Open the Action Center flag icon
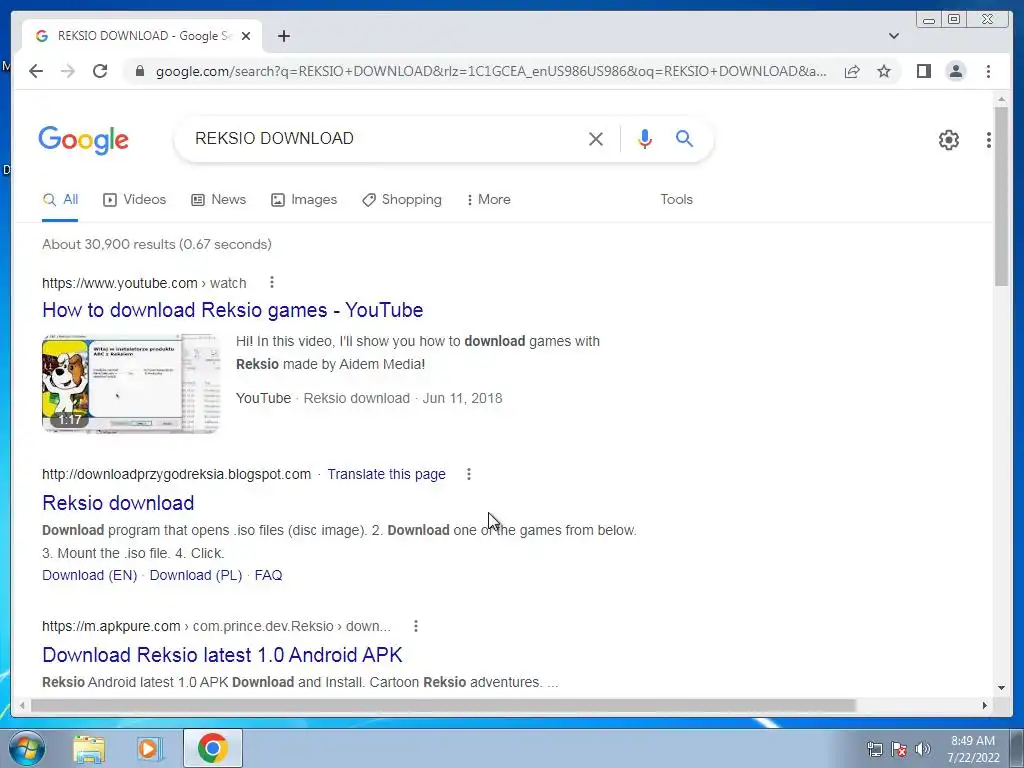The image size is (1024, 768). (x=899, y=749)
